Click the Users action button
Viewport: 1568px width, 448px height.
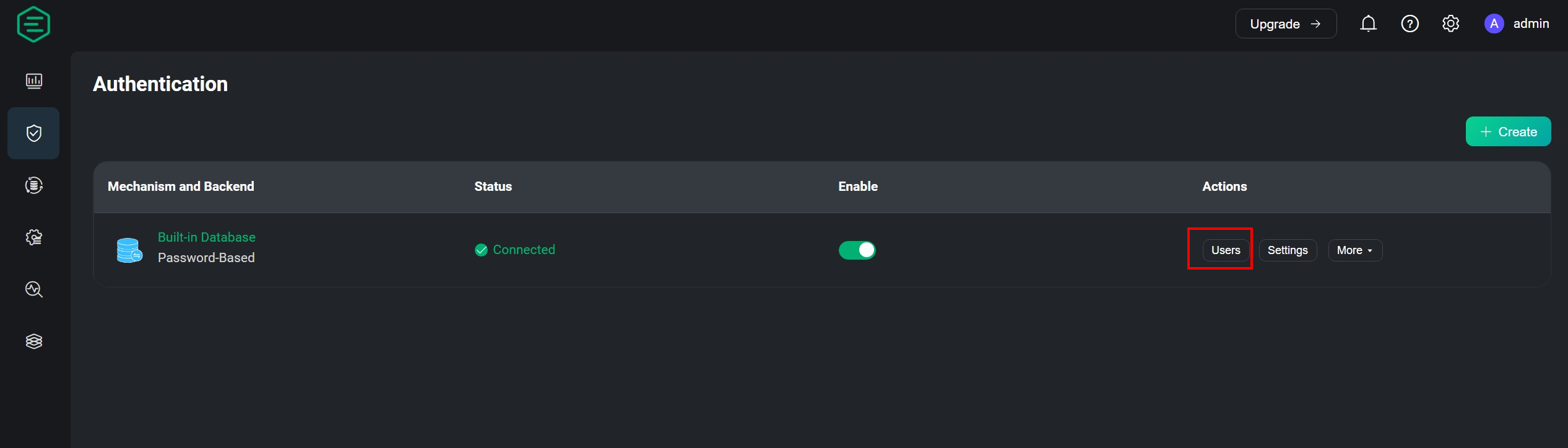1225,250
